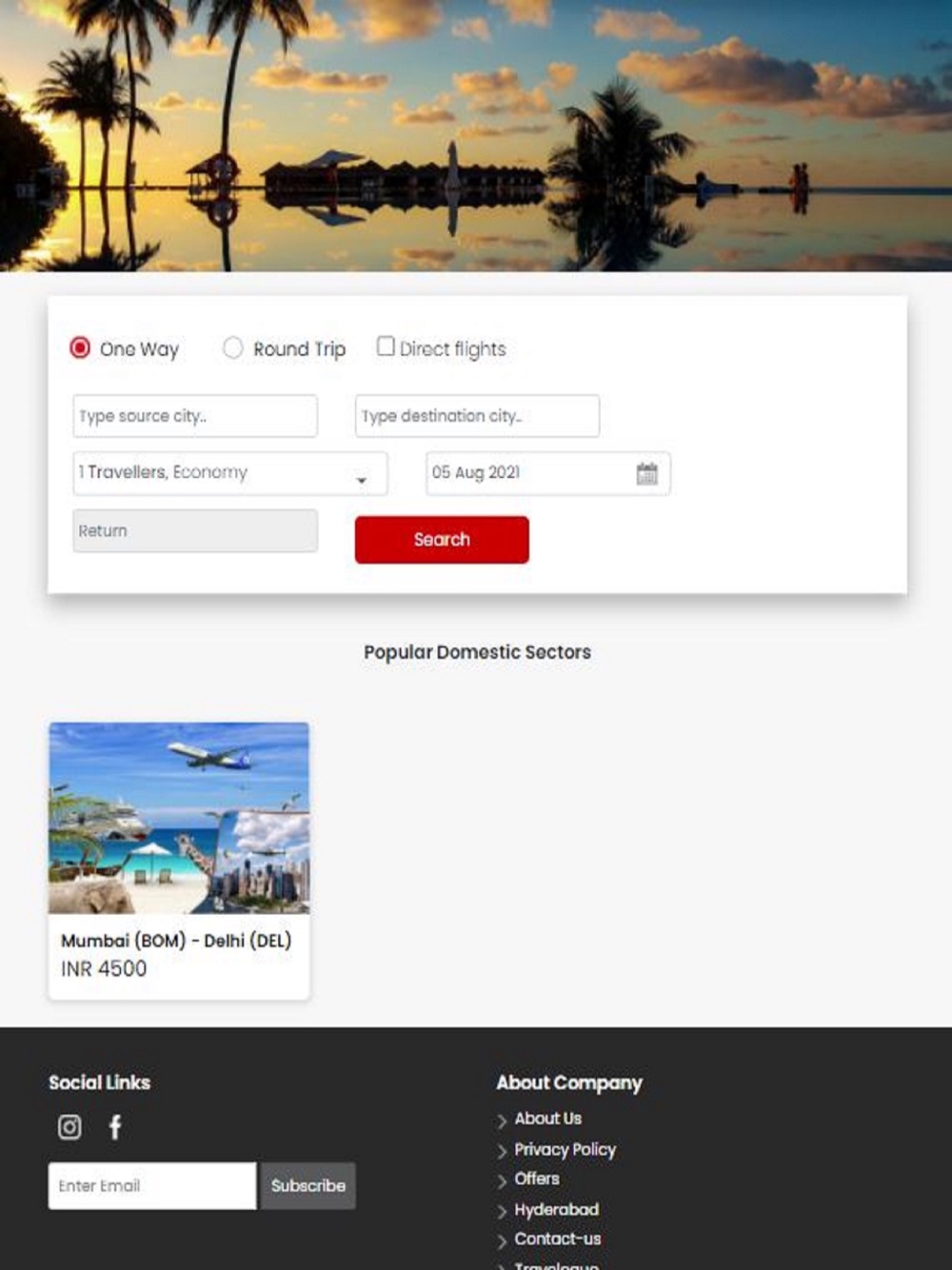
Task: Select the One Way radio option
Action: click(x=80, y=347)
